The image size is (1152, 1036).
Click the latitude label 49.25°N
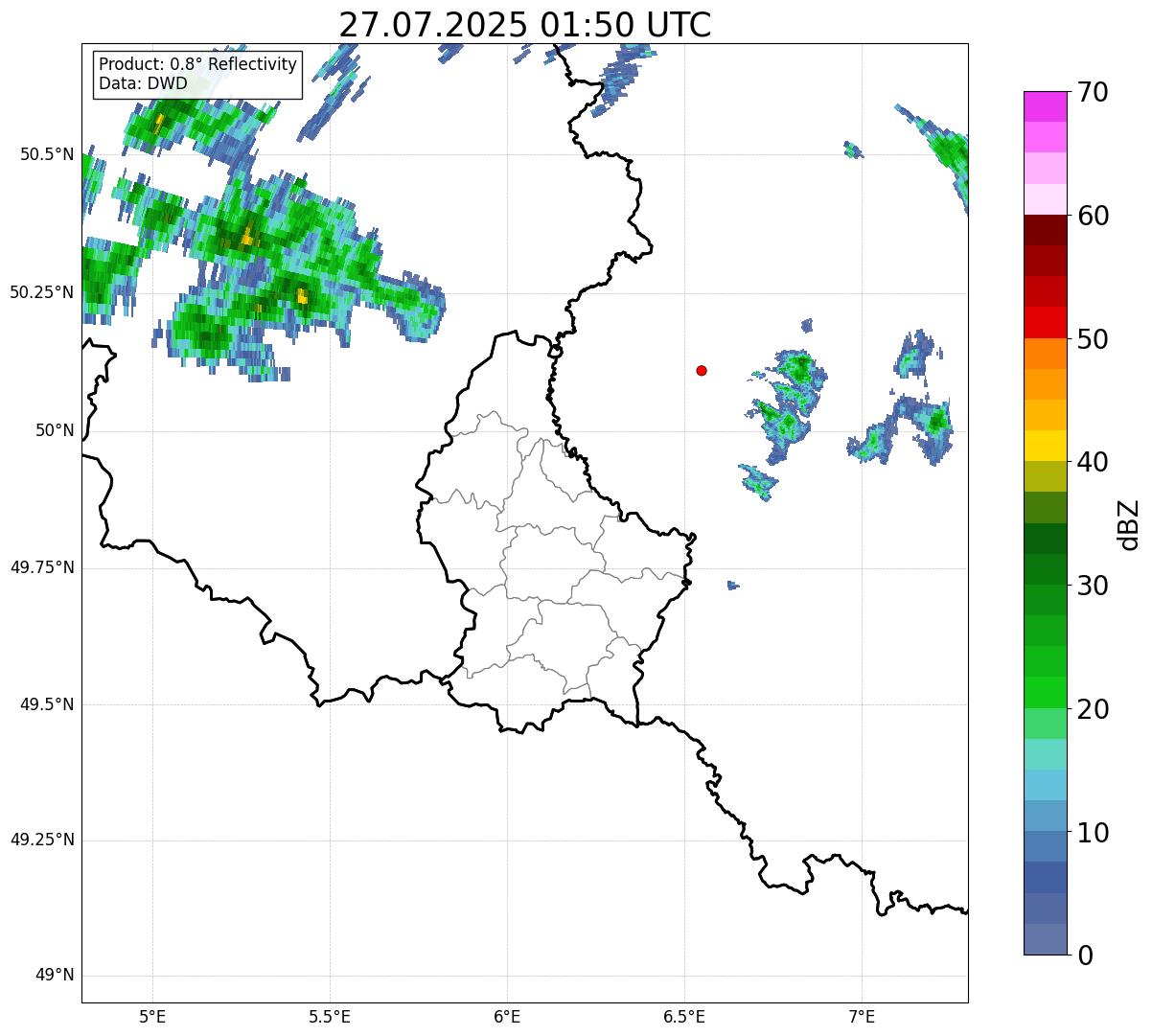(42, 840)
